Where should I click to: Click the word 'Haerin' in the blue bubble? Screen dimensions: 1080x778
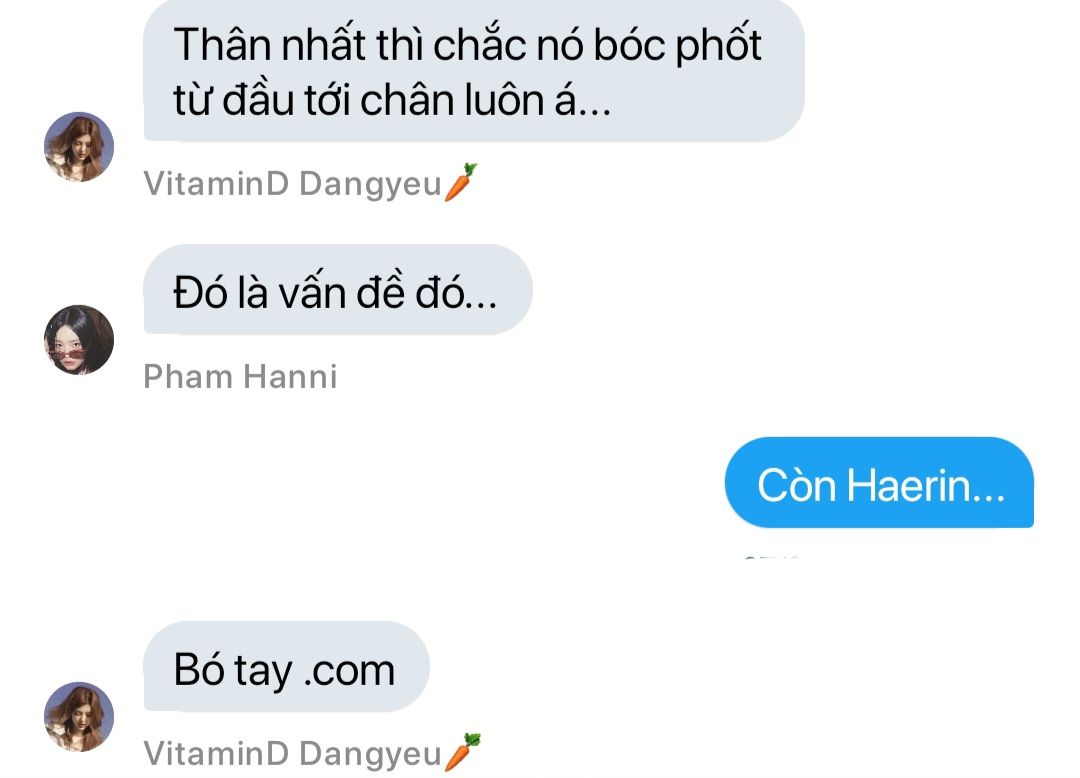tap(909, 485)
